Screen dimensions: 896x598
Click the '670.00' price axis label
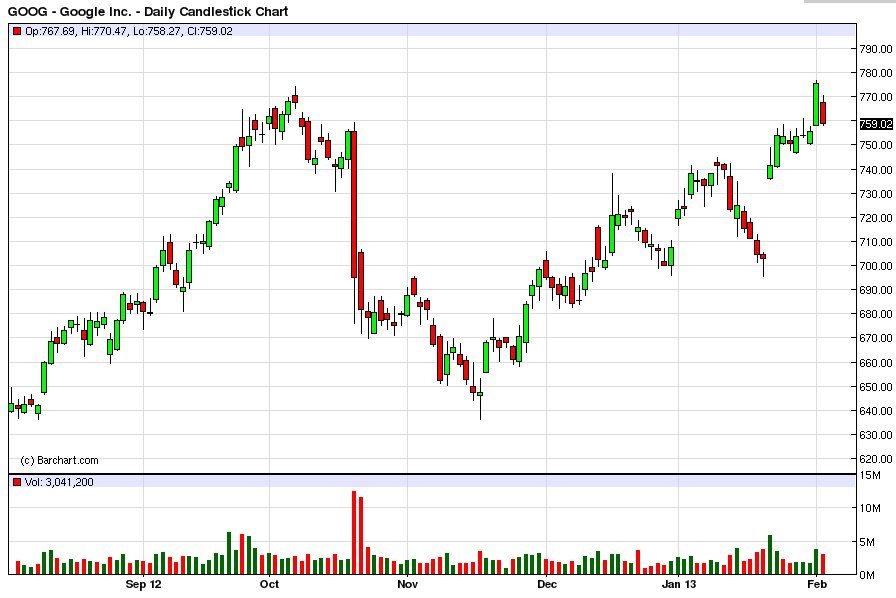click(x=875, y=338)
